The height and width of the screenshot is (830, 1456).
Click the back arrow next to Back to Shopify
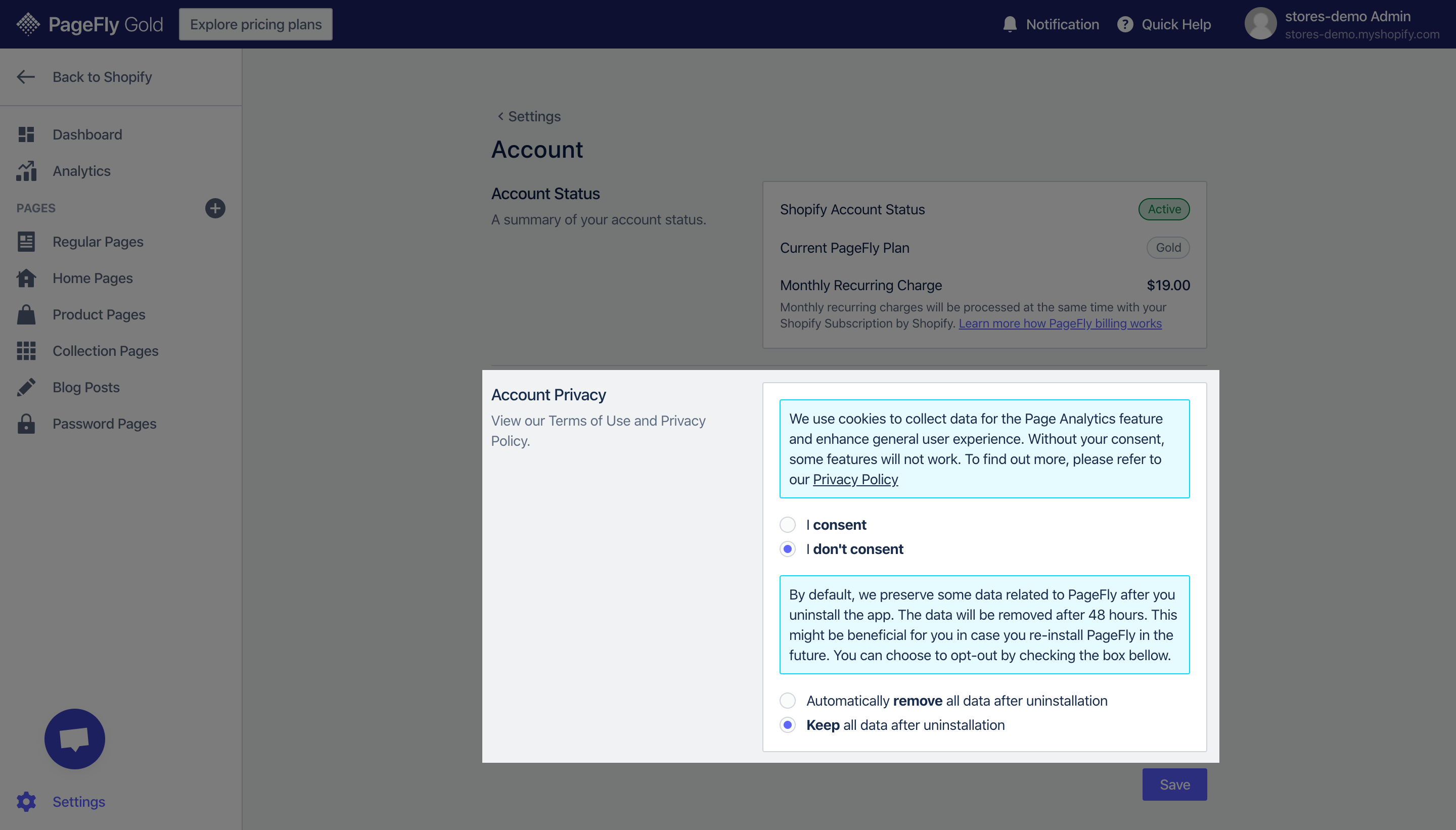26,77
